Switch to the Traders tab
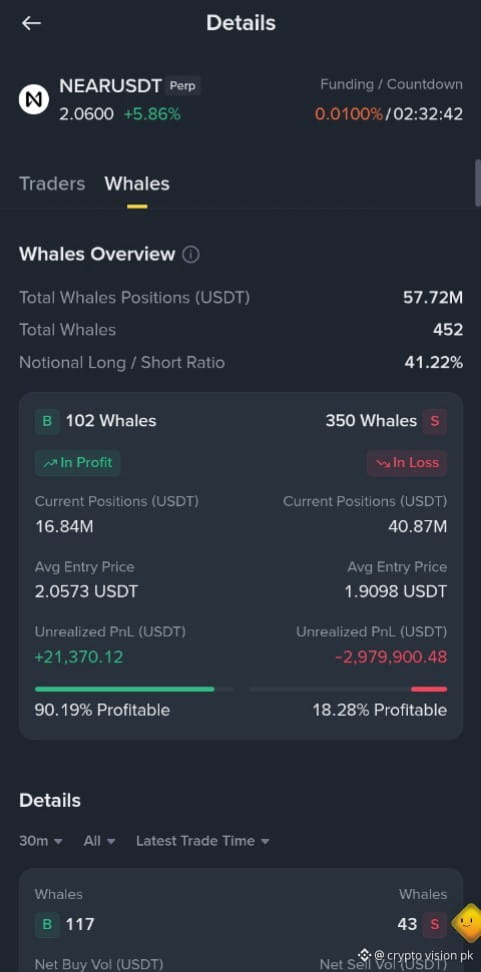This screenshot has width=481, height=972. point(52,184)
